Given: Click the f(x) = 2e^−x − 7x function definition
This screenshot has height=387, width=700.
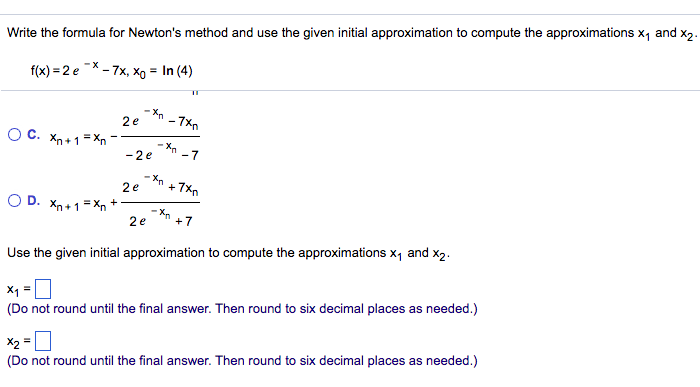Looking at the screenshot, I should click(x=79, y=69).
